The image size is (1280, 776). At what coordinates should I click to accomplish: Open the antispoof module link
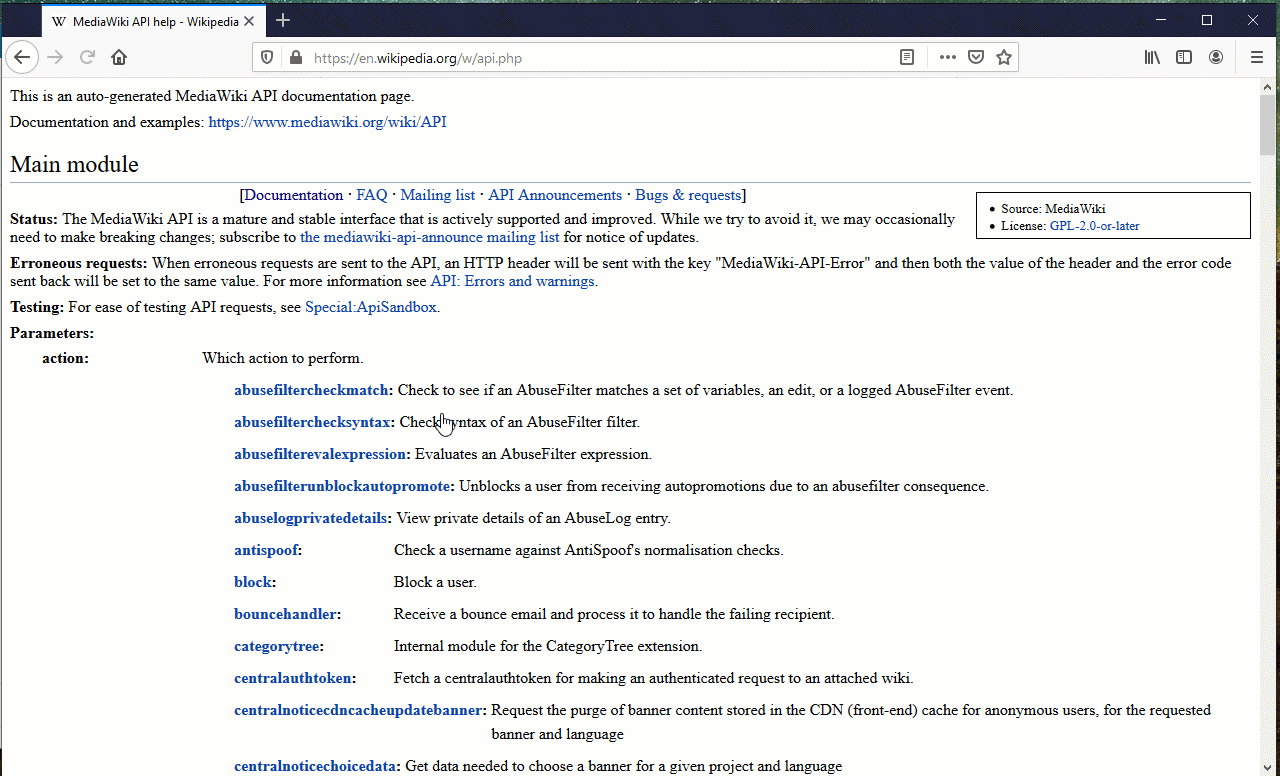[x=265, y=550]
